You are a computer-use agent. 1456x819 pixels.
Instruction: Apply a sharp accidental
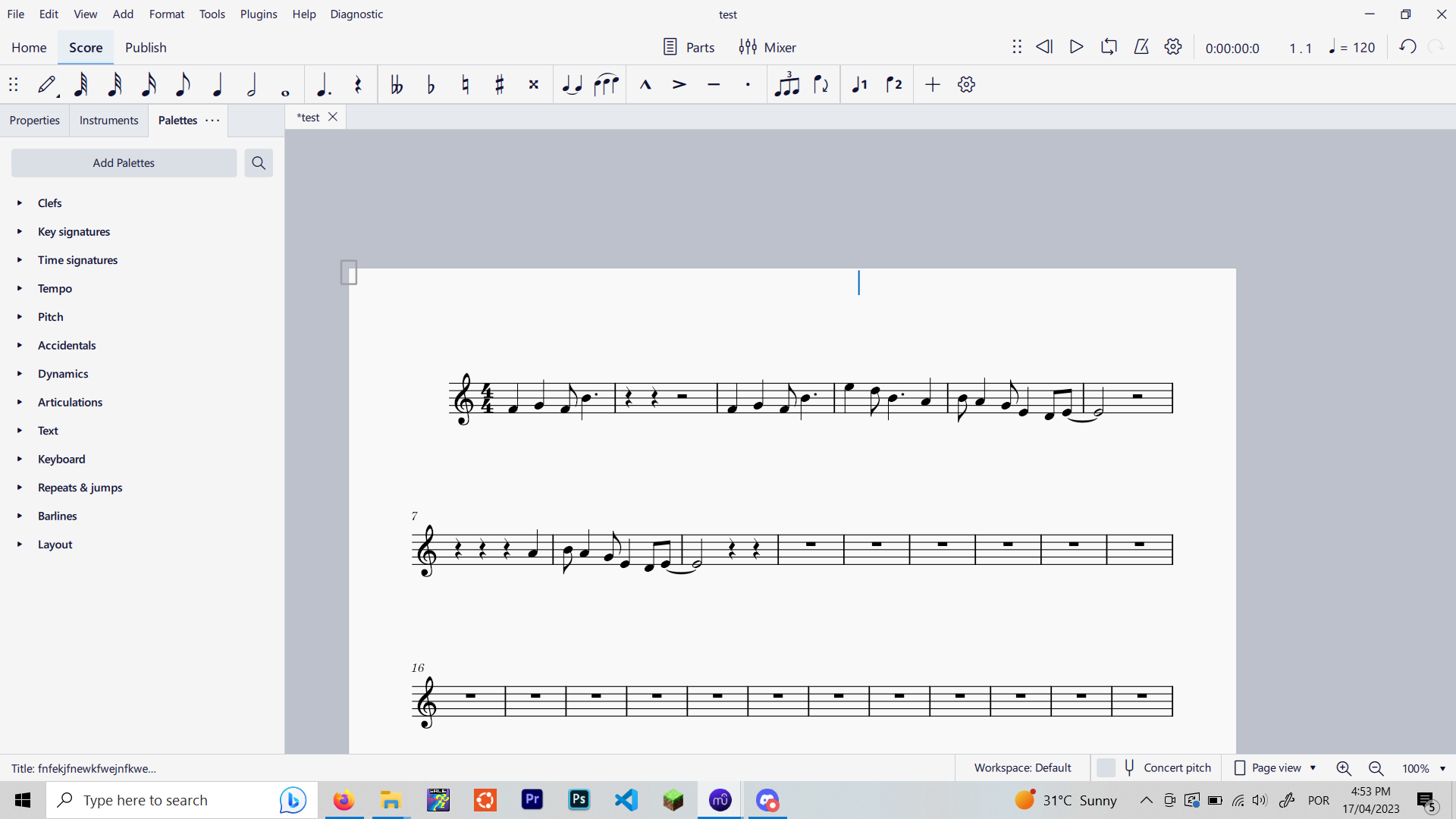point(499,84)
